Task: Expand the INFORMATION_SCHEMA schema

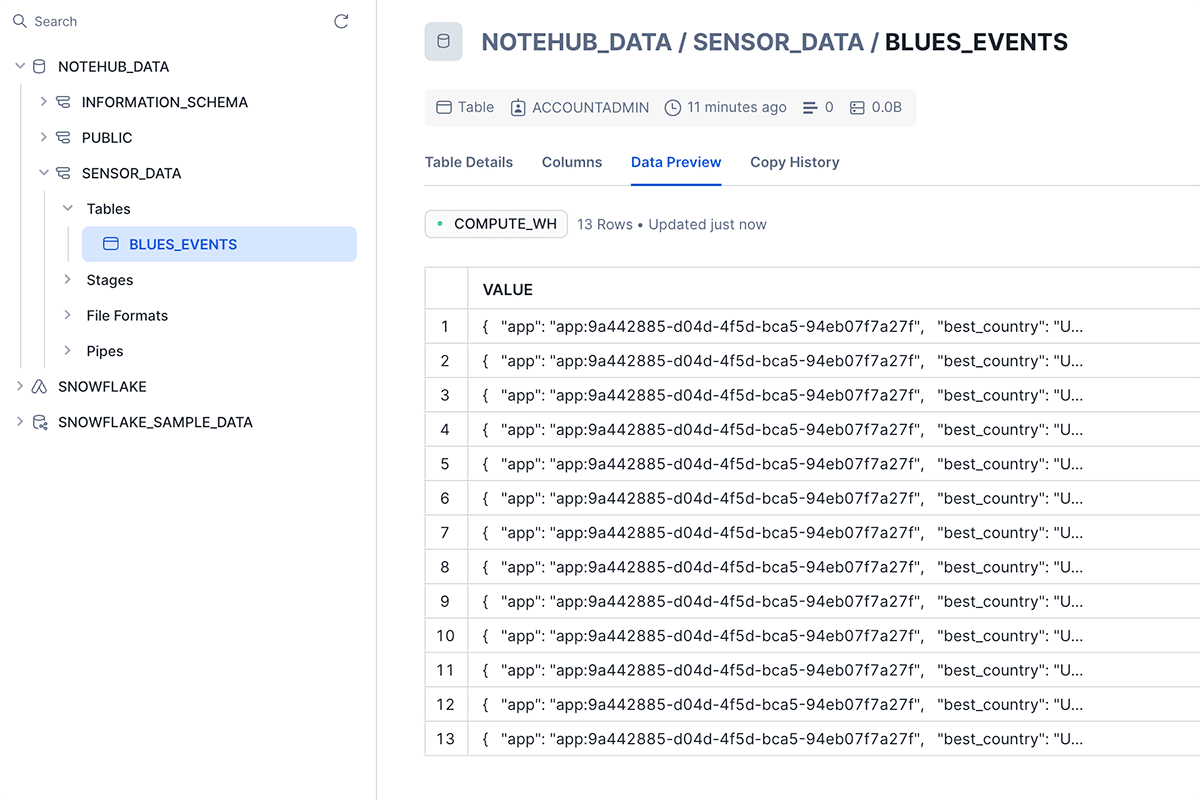Action: [43, 102]
